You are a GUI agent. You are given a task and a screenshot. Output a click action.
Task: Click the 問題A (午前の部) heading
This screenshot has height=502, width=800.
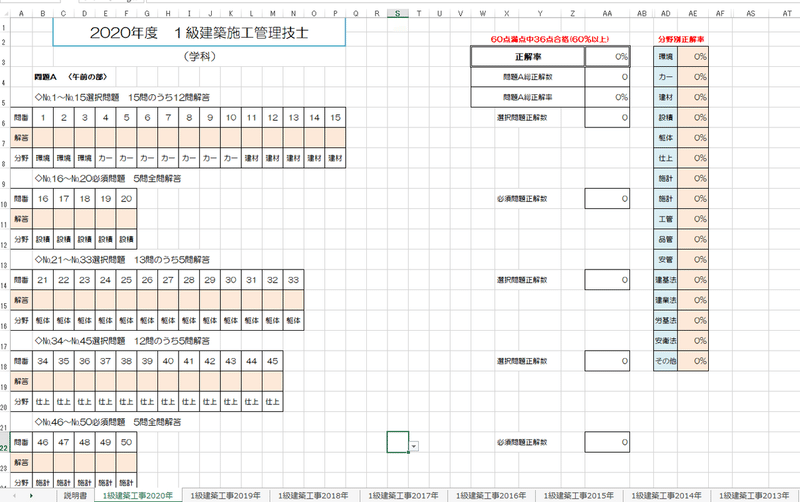(x=70, y=77)
